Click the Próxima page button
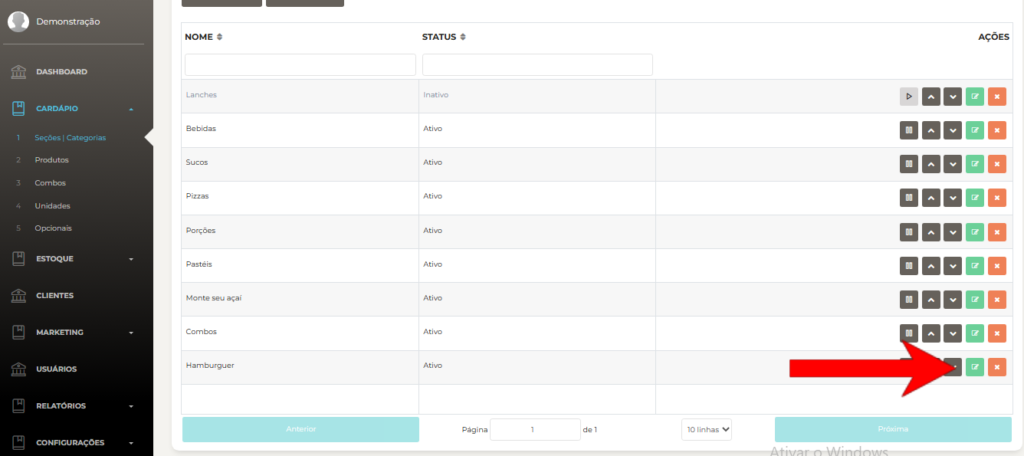 [x=893, y=429]
